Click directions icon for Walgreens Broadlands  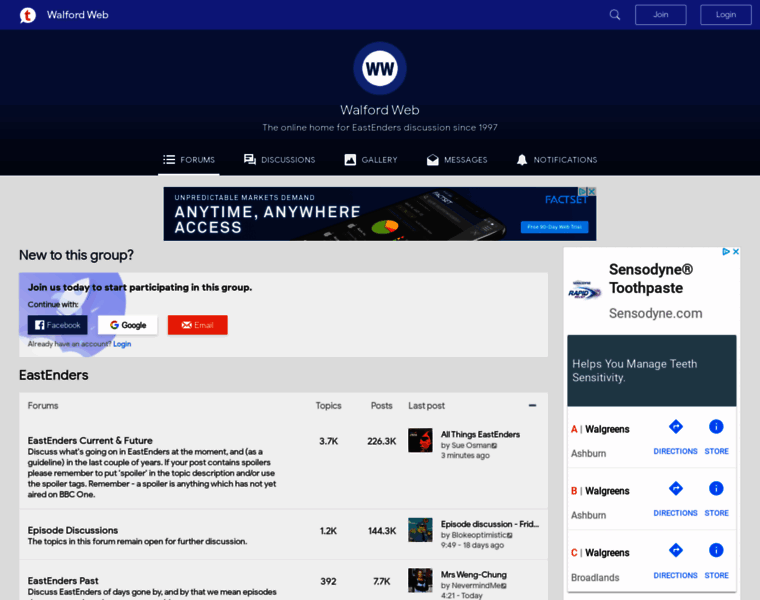675,551
